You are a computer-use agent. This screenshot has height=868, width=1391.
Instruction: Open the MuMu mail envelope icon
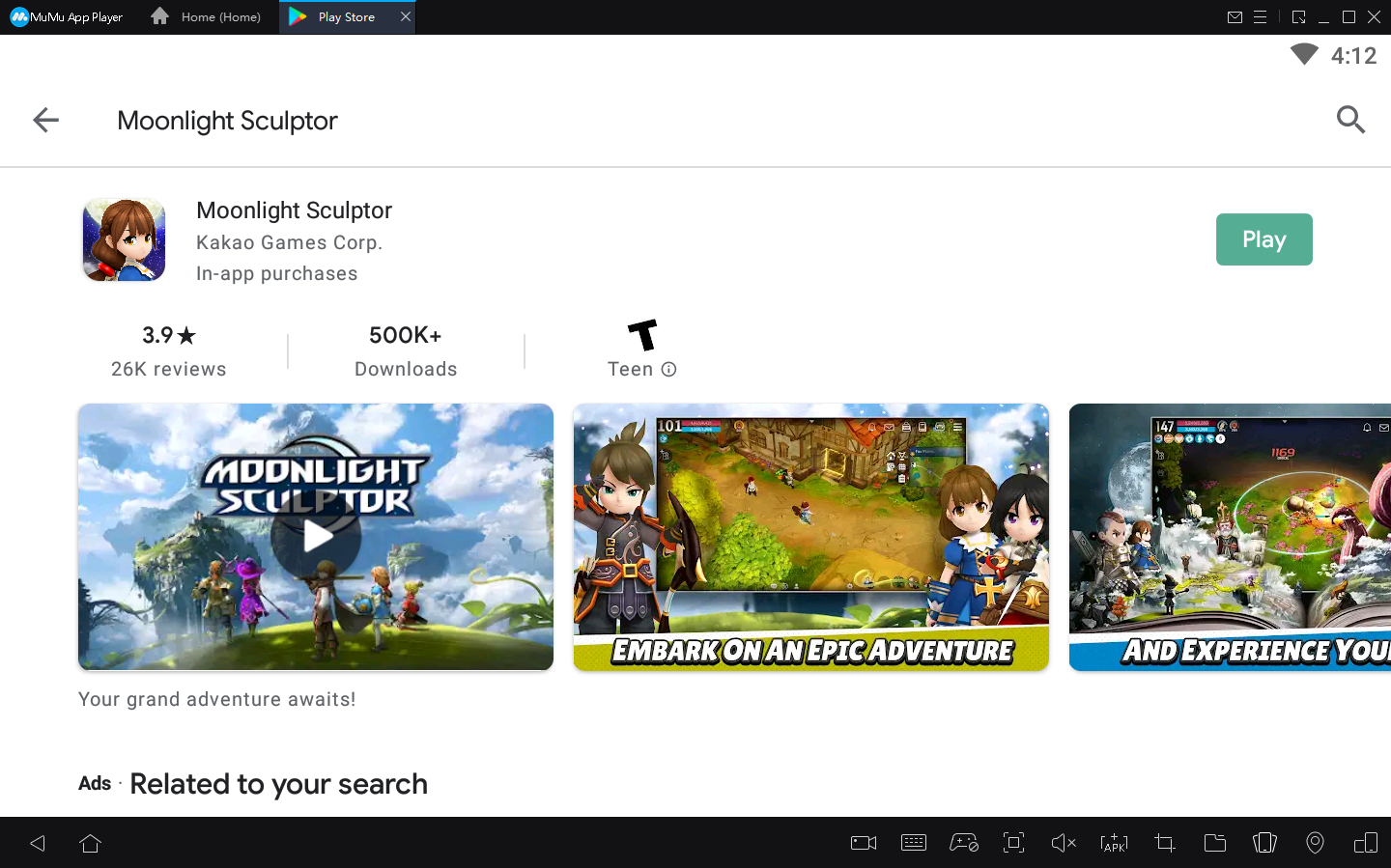[x=1235, y=17]
